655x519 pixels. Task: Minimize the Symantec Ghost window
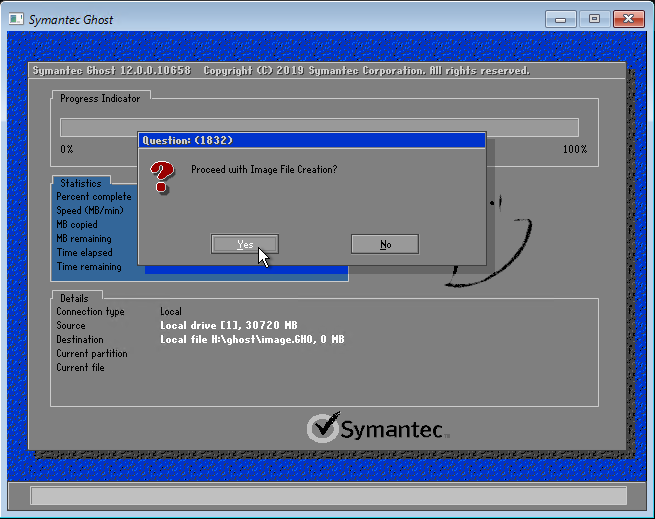[561, 19]
